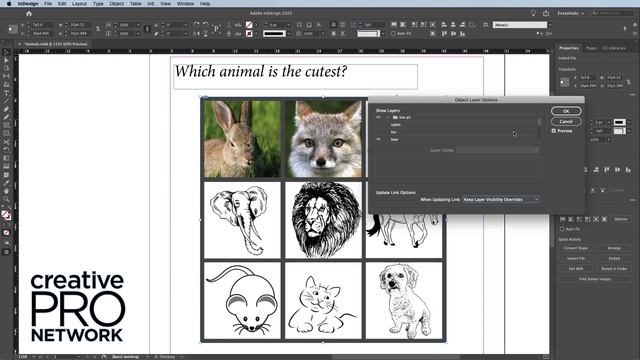Switch to the Properties panel tab

click(x=569, y=48)
